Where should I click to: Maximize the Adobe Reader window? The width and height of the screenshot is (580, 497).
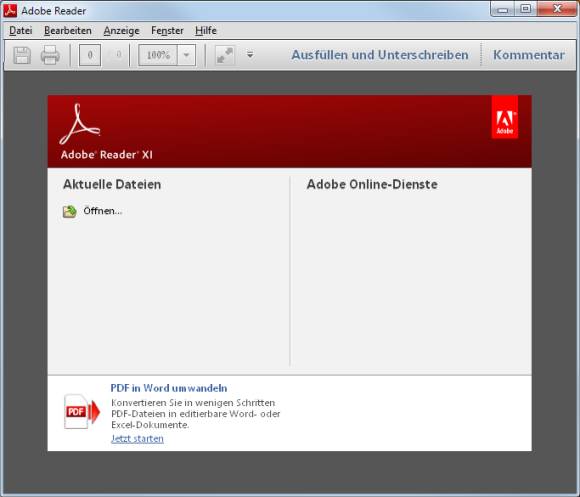coord(525,9)
